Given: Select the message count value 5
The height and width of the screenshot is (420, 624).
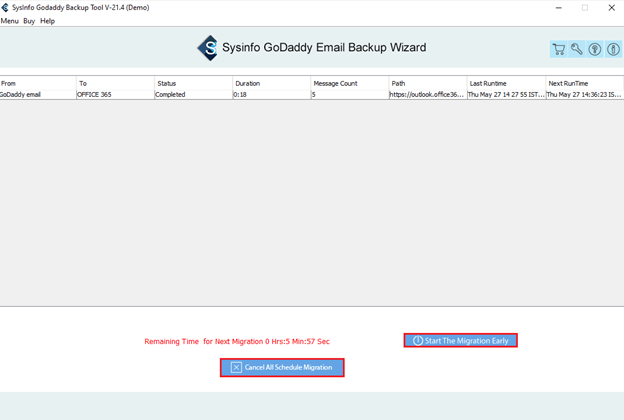Looking at the screenshot, I should (349, 95).
